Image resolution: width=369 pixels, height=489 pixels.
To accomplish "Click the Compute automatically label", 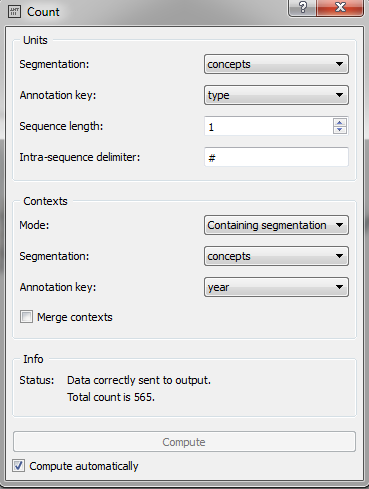I will click(84, 466).
